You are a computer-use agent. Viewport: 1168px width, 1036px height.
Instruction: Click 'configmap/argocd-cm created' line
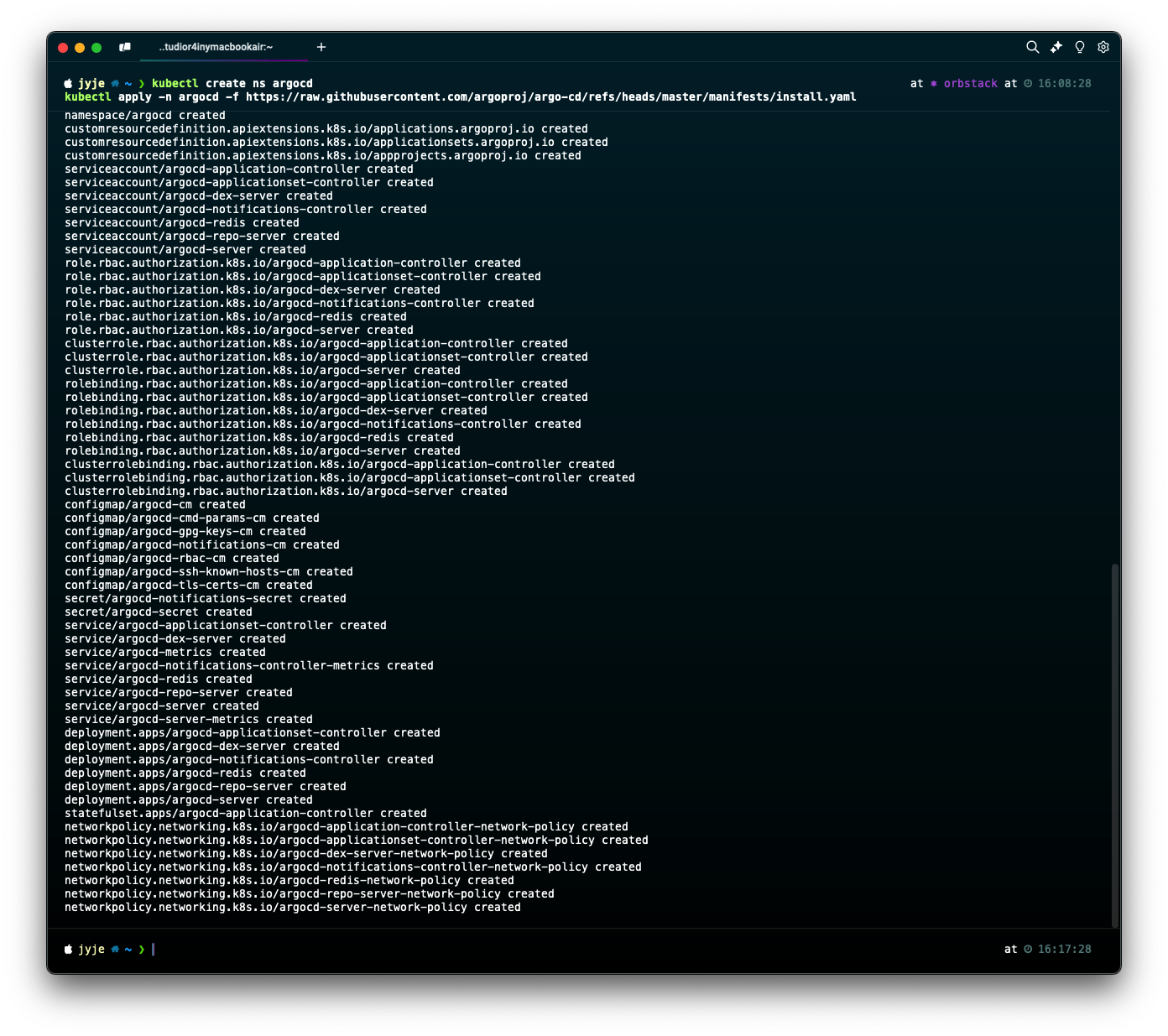(155, 505)
